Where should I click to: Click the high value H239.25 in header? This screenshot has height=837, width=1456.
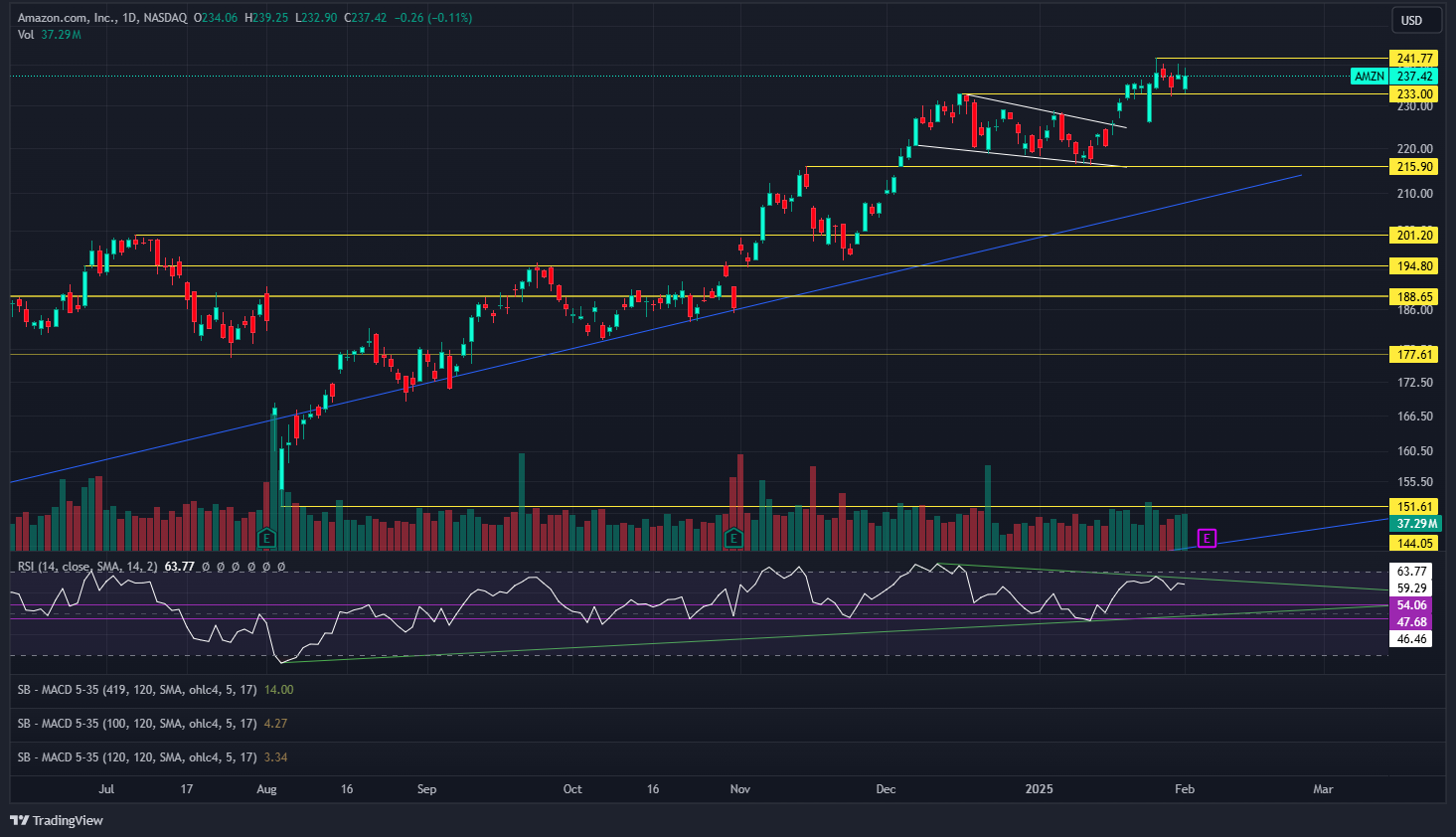[x=266, y=18]
